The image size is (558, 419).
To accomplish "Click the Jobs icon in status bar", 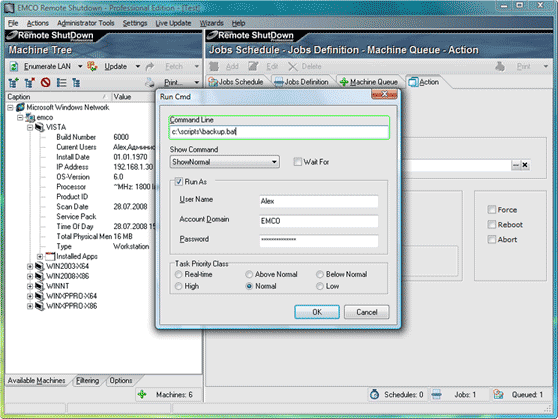I will pos(436,394).
